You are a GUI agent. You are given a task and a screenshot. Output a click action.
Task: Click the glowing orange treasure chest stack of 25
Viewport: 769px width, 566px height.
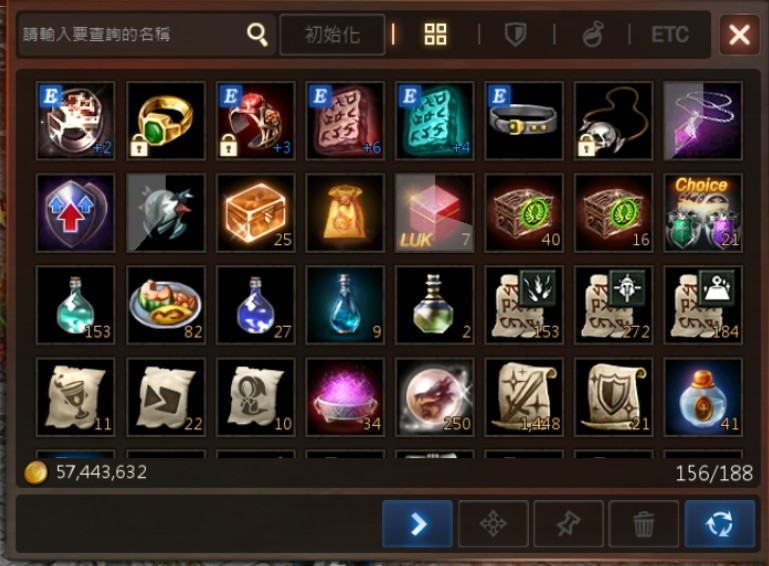coord(256,213)
